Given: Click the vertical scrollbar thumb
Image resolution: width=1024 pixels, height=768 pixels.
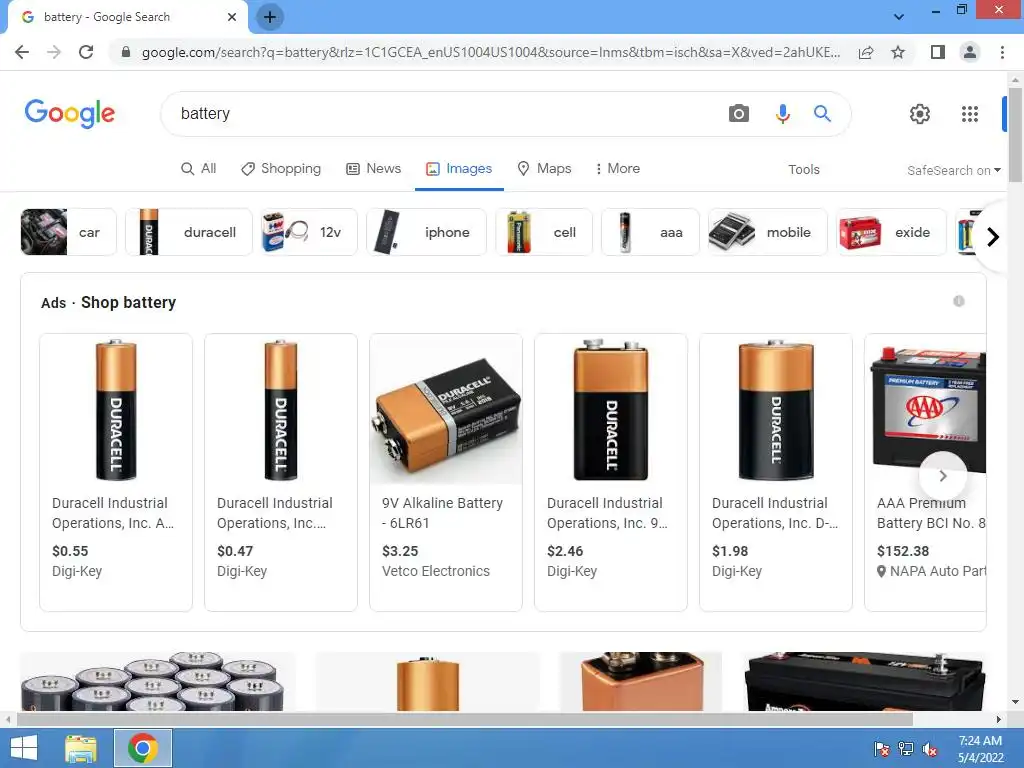Looking at the screenshot, I should [x=1015, y=134].
